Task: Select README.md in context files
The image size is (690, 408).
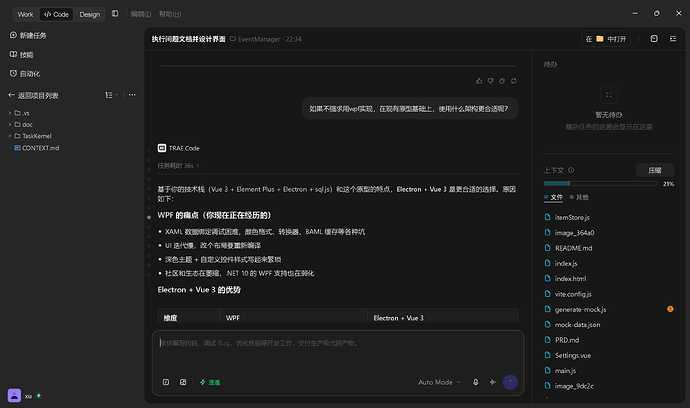Action: [573, 248]
